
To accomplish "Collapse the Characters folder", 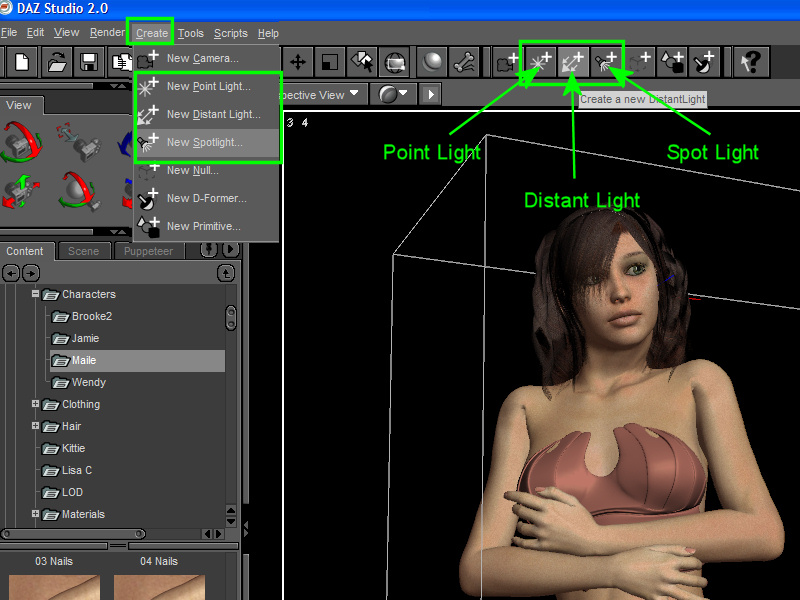I will pos(35,293).
